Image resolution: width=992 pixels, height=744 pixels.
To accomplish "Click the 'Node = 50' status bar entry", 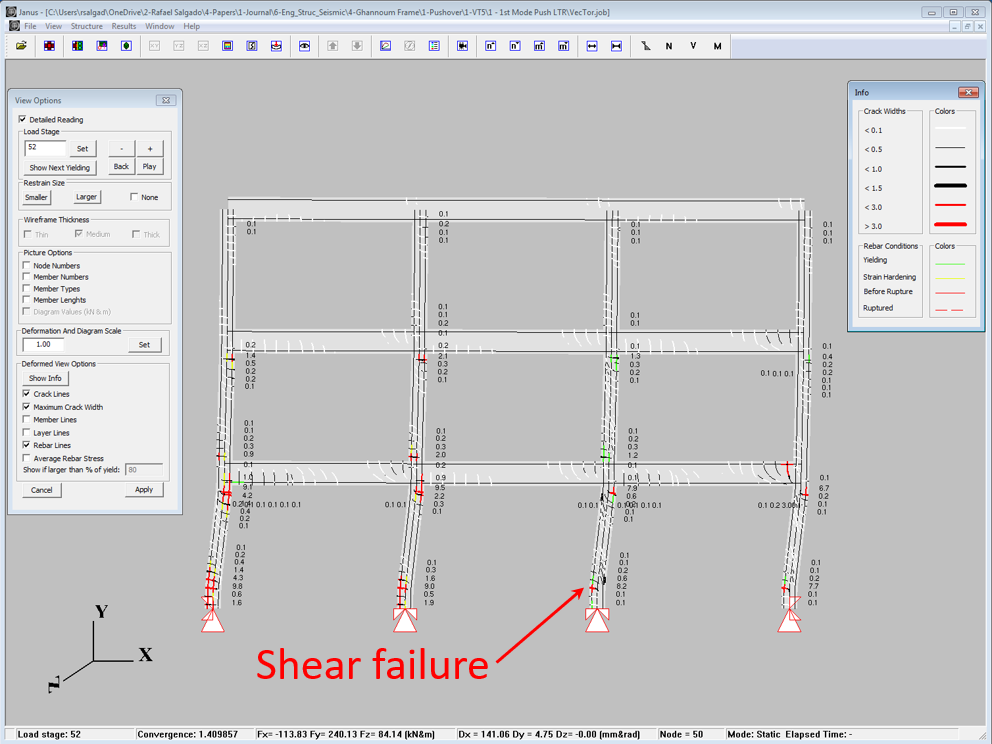I will pos(681,735).
